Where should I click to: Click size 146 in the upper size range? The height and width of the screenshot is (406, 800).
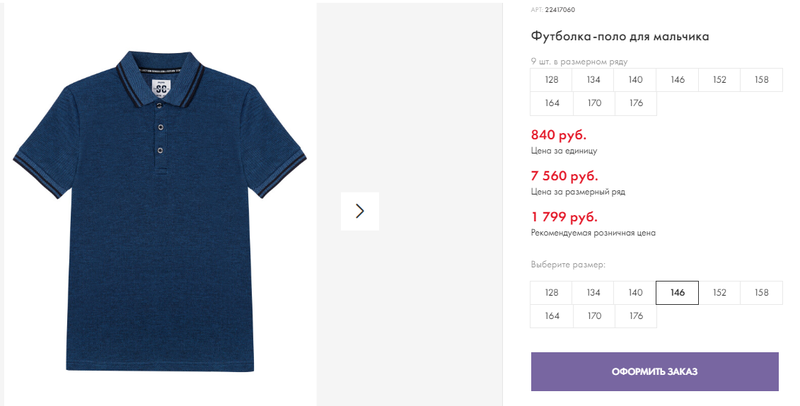coord(677,80)
